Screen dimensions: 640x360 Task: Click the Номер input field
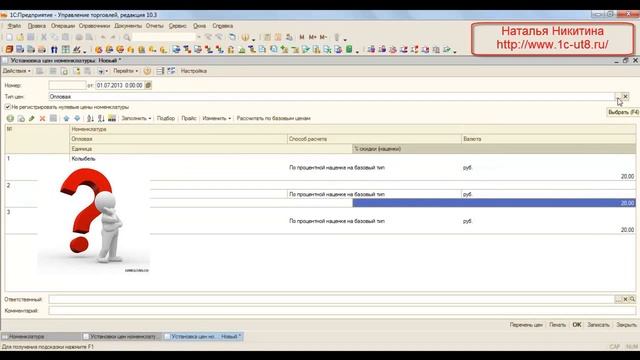(67, 85)
